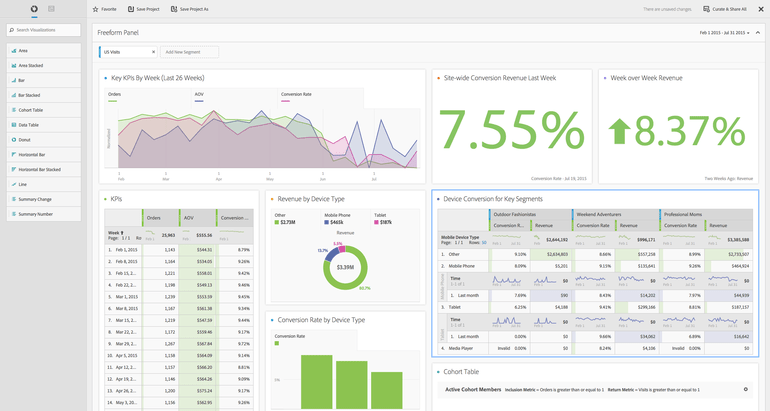This screenshot has height=411, width=770.
Task: Switch to the second panel tab icon
Action: pos(51,9)
